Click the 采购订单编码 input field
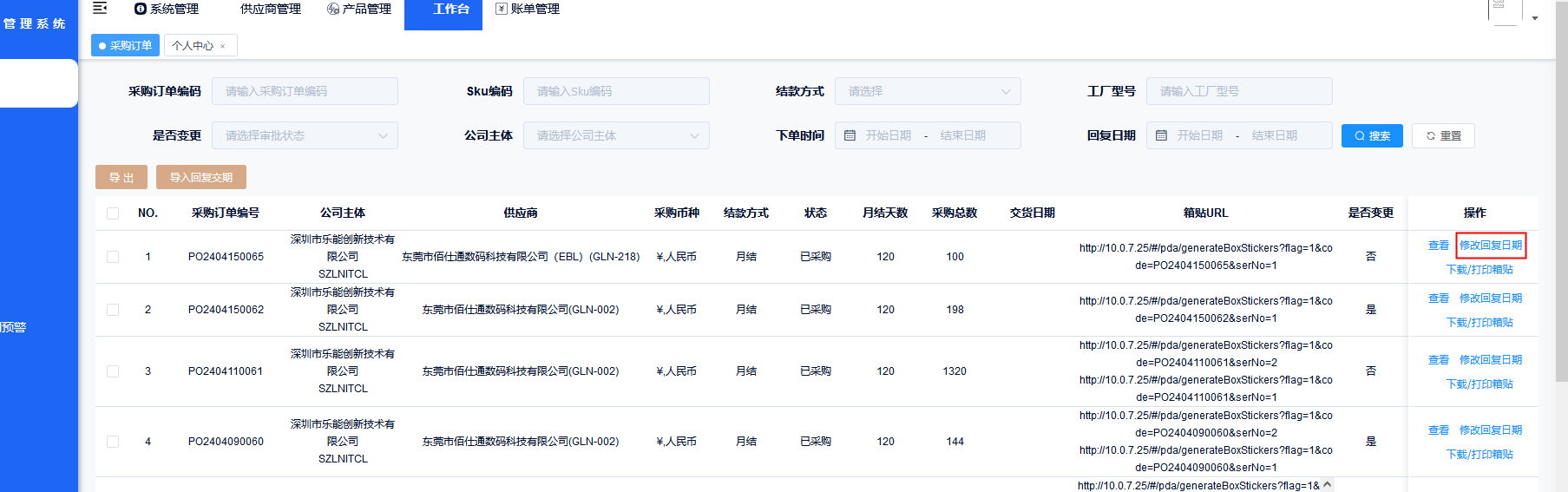This screenshot has width=1568, height=492. click(305, 91)
